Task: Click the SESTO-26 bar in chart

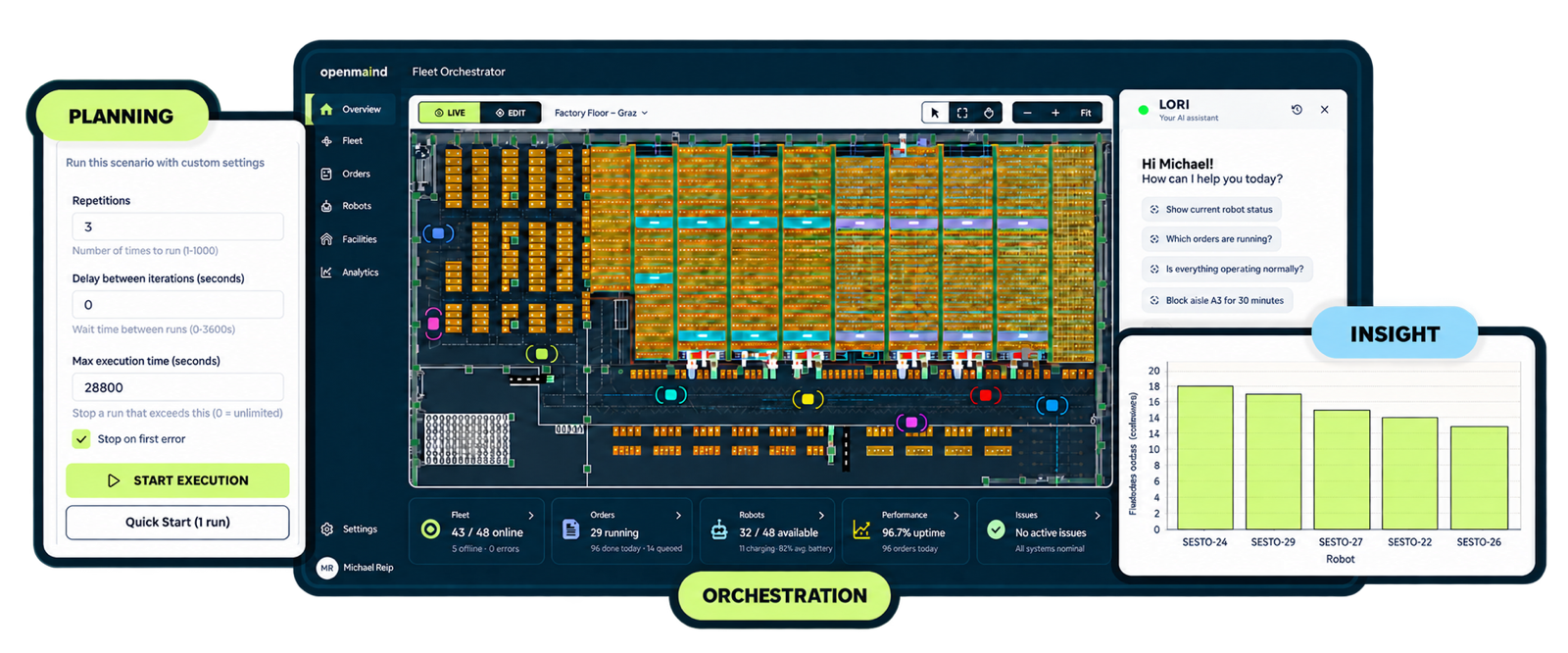Action: pyautogui.click(x=1479, y=478)
